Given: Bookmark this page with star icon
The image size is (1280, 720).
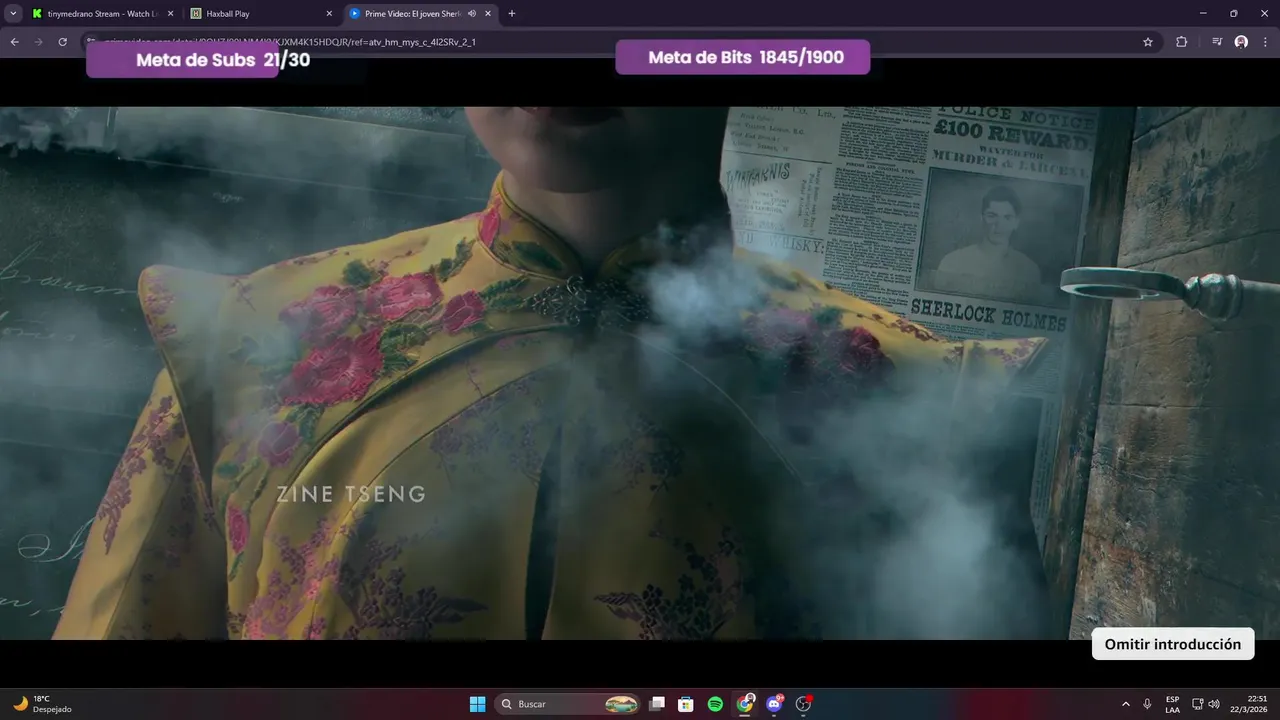Looking at the screenshot, I should point(1148,42).
